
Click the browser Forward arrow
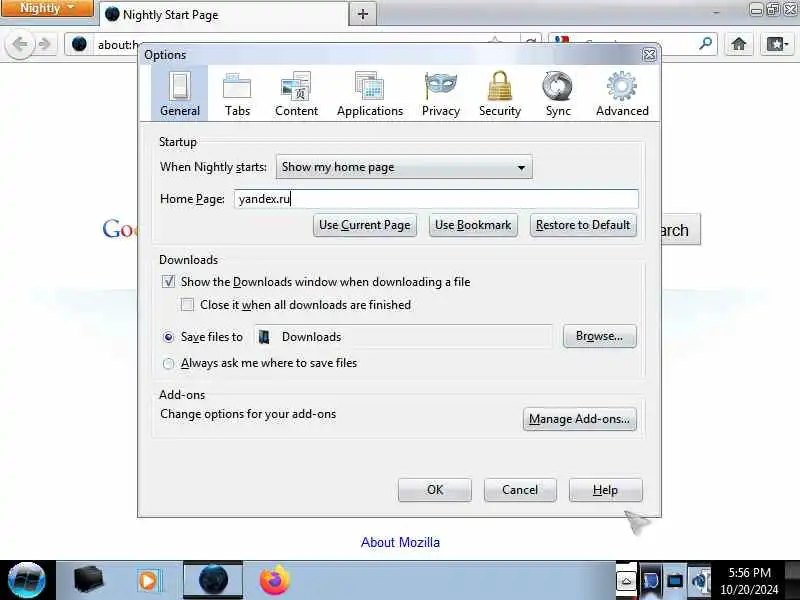point(45,44)
